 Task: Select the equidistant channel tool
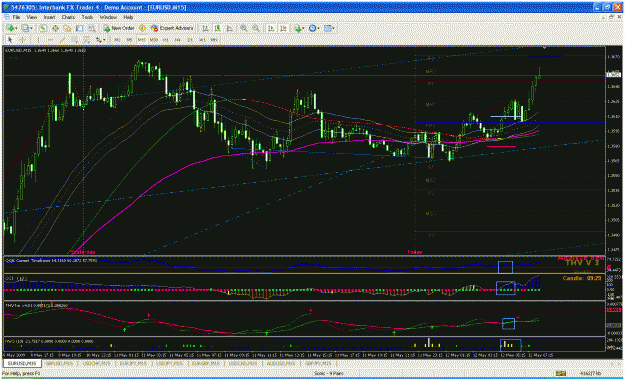coord(74,40)
